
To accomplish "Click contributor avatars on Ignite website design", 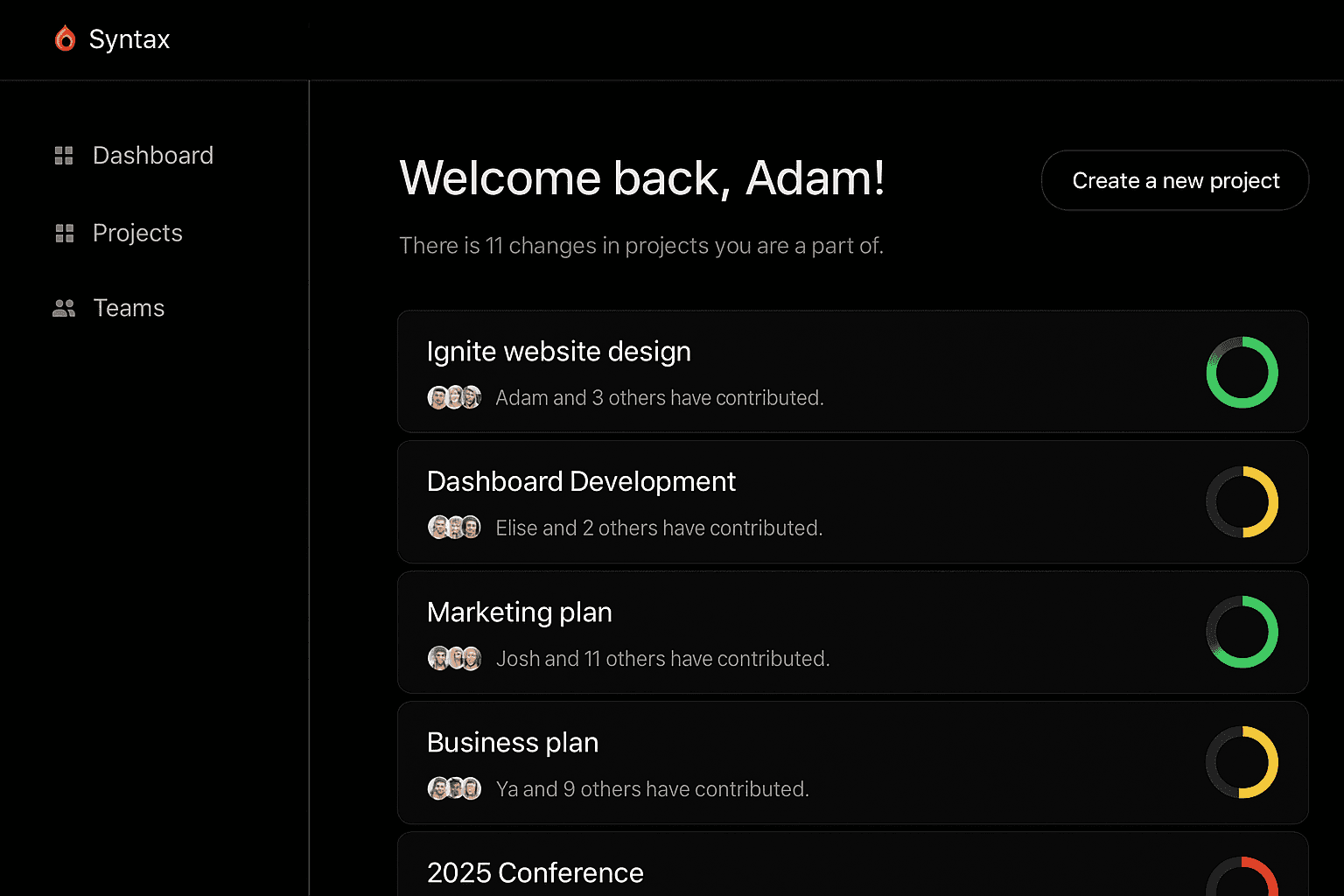I will tap(454, 398).
